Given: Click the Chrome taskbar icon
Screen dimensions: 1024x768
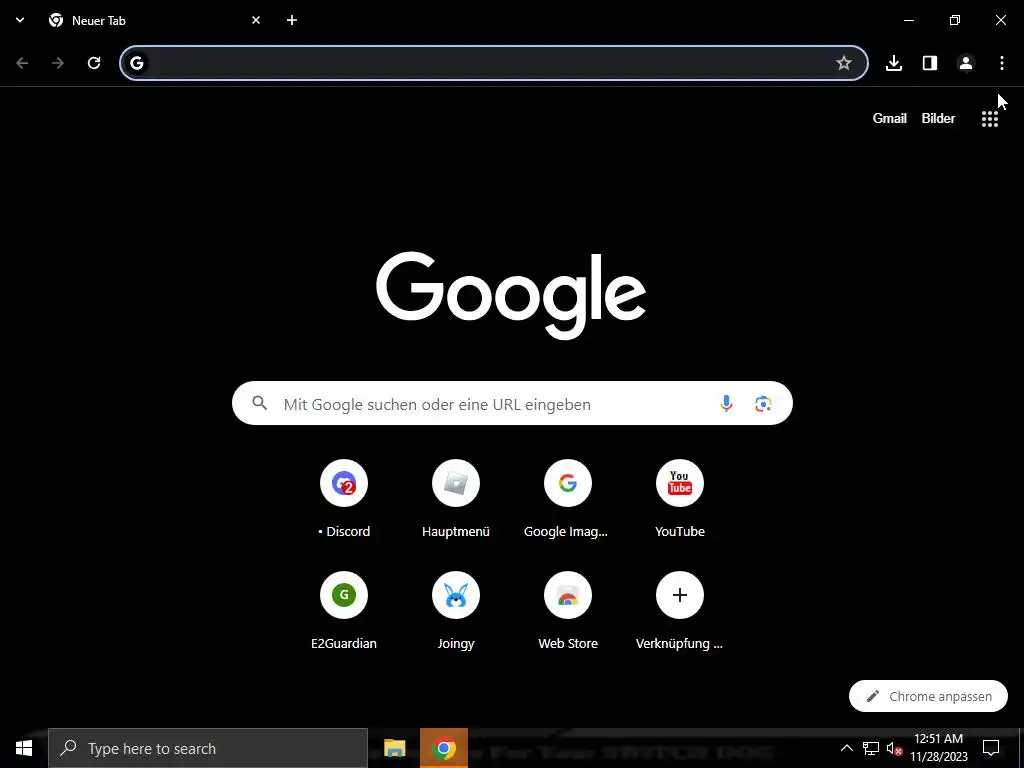Looking at the screenshot, I should pyautogui.click(x=444, y=748).
